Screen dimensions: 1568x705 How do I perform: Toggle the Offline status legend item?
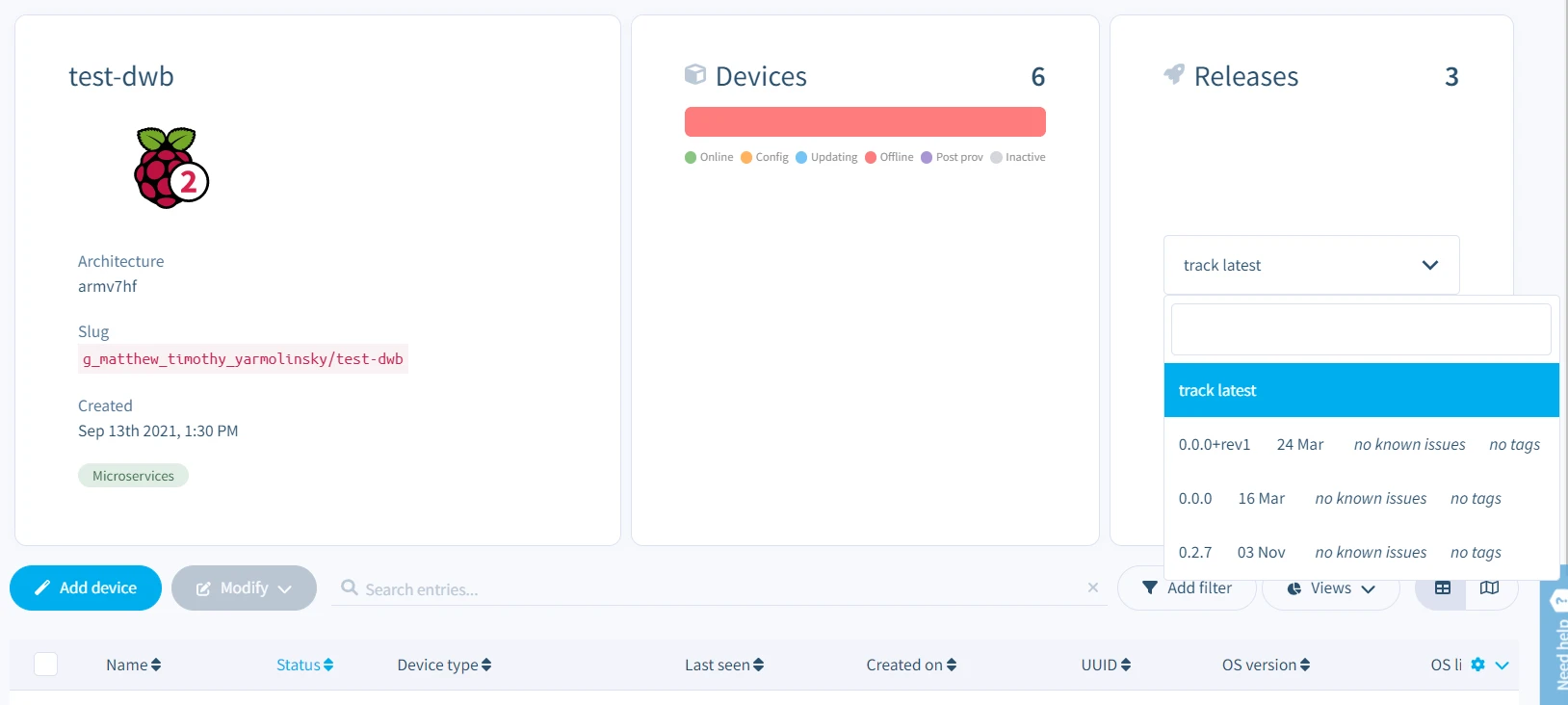pyautogui.click(x=889, y=157)
